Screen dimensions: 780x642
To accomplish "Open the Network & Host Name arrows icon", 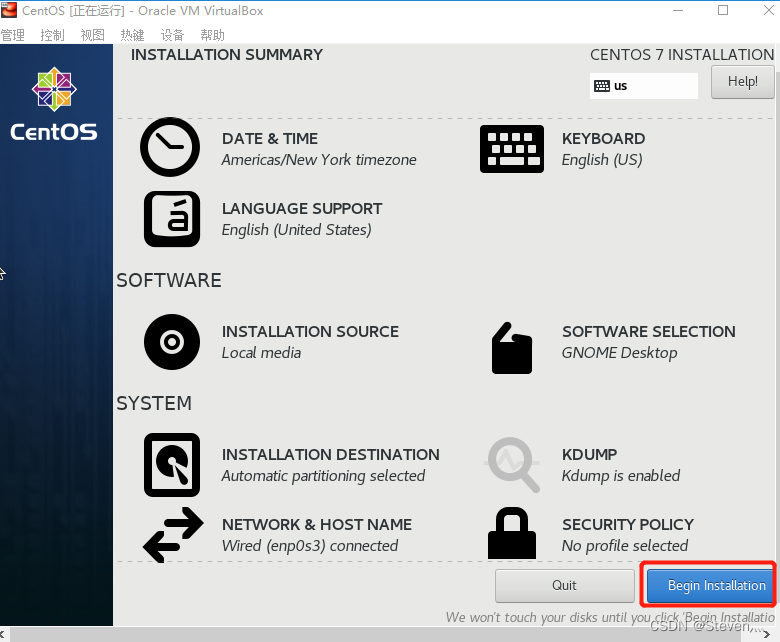I will (x=173, y=535).
